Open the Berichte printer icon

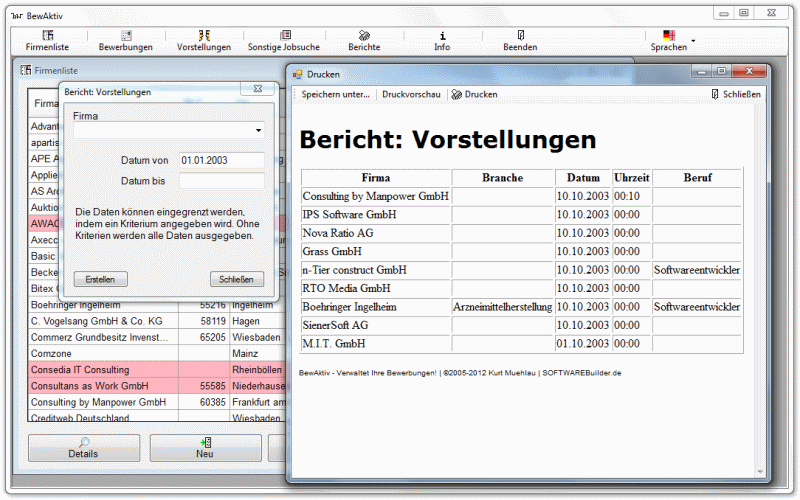[364, 35]
